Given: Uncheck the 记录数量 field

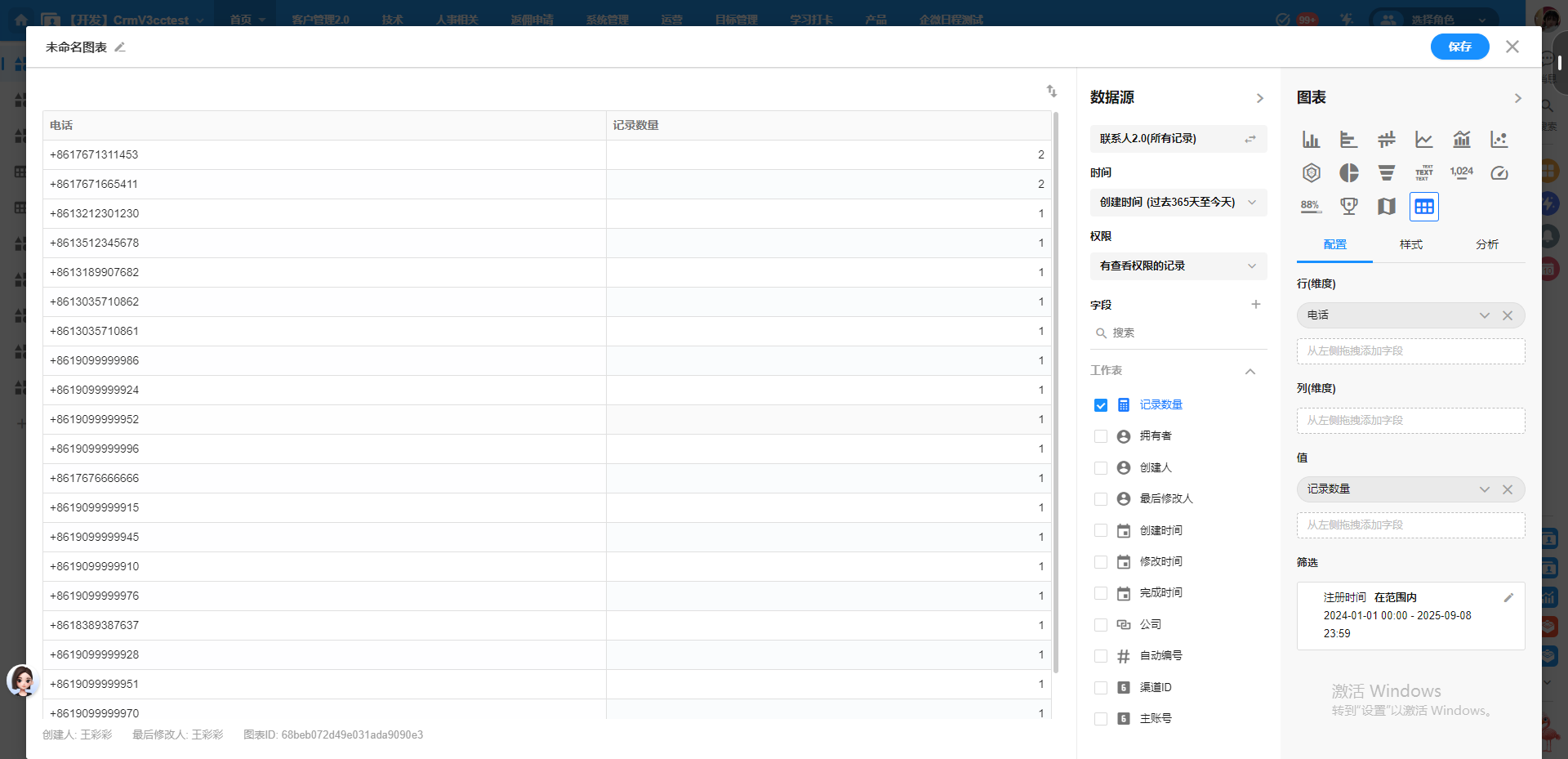Looking at the screenshot, I should coord(1100,404).
